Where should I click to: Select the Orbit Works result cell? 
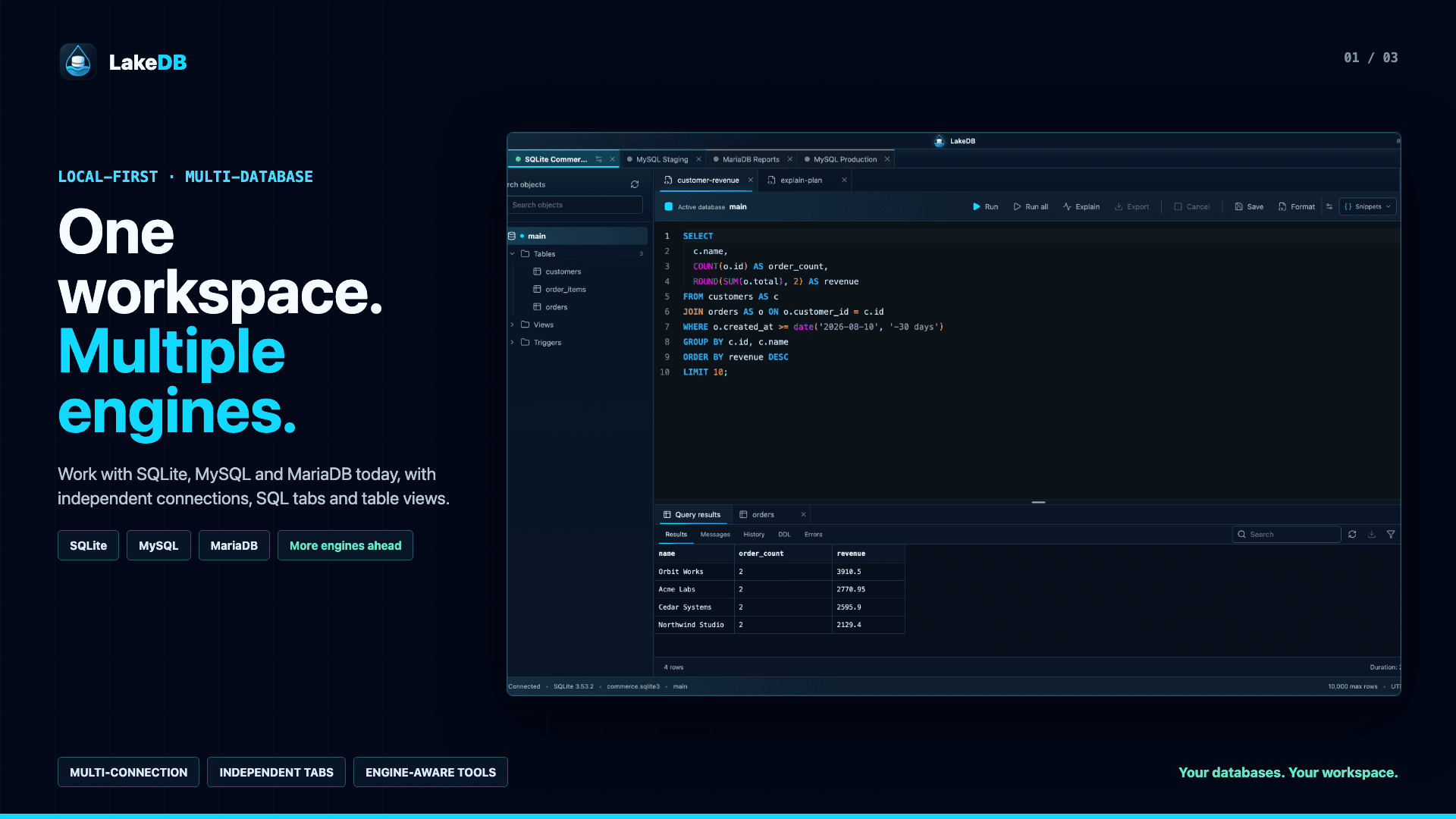tap(694, 572)
